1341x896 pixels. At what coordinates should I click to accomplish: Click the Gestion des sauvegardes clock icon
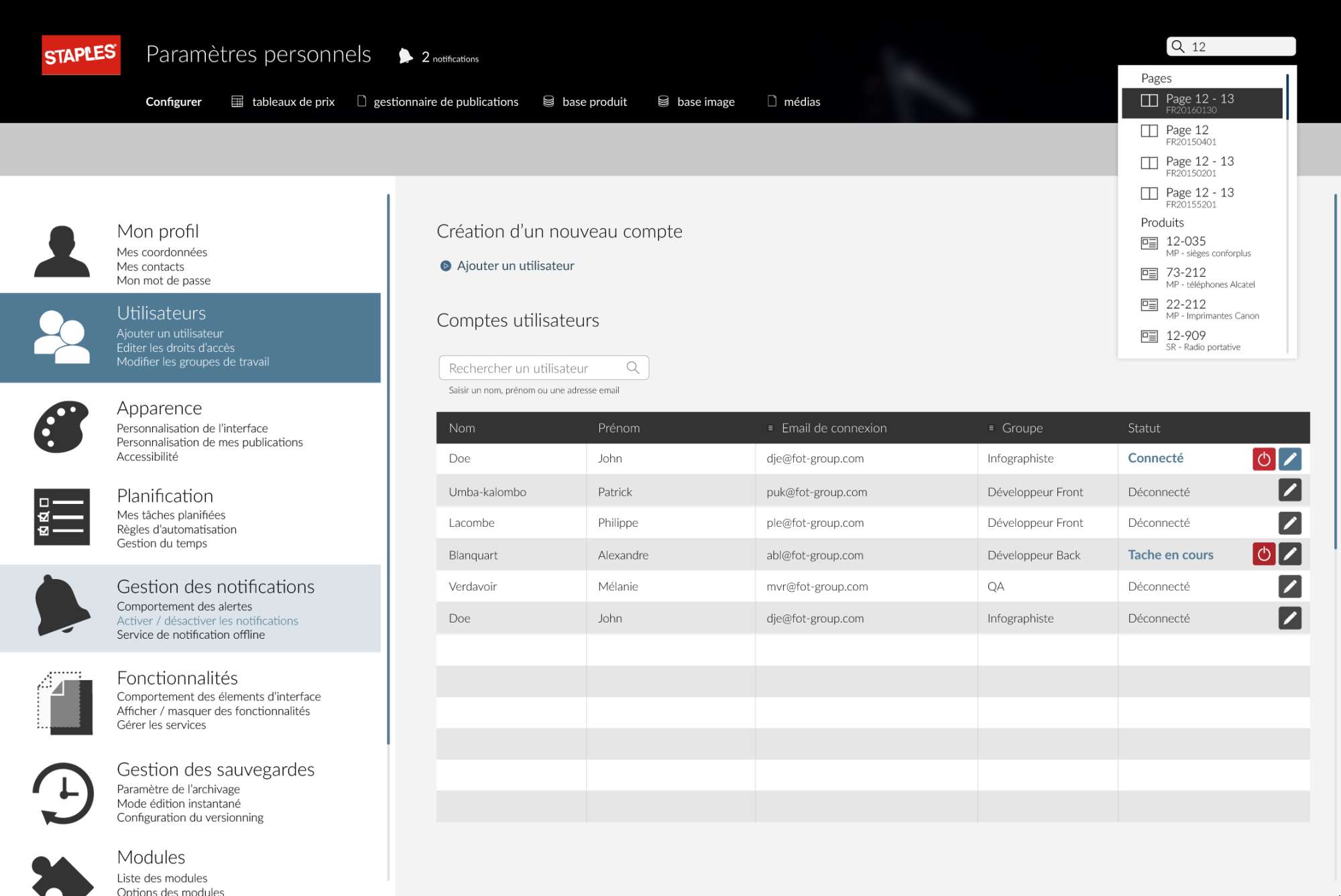point(63,793)
